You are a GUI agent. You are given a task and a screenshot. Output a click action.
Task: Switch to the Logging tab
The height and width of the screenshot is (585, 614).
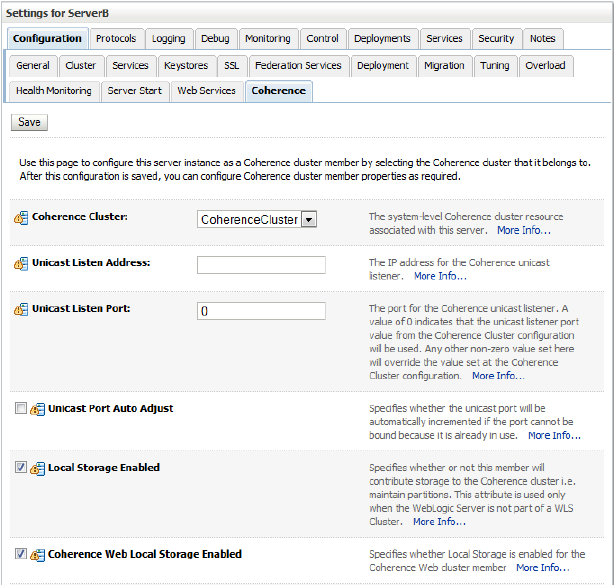click(169, 38)
